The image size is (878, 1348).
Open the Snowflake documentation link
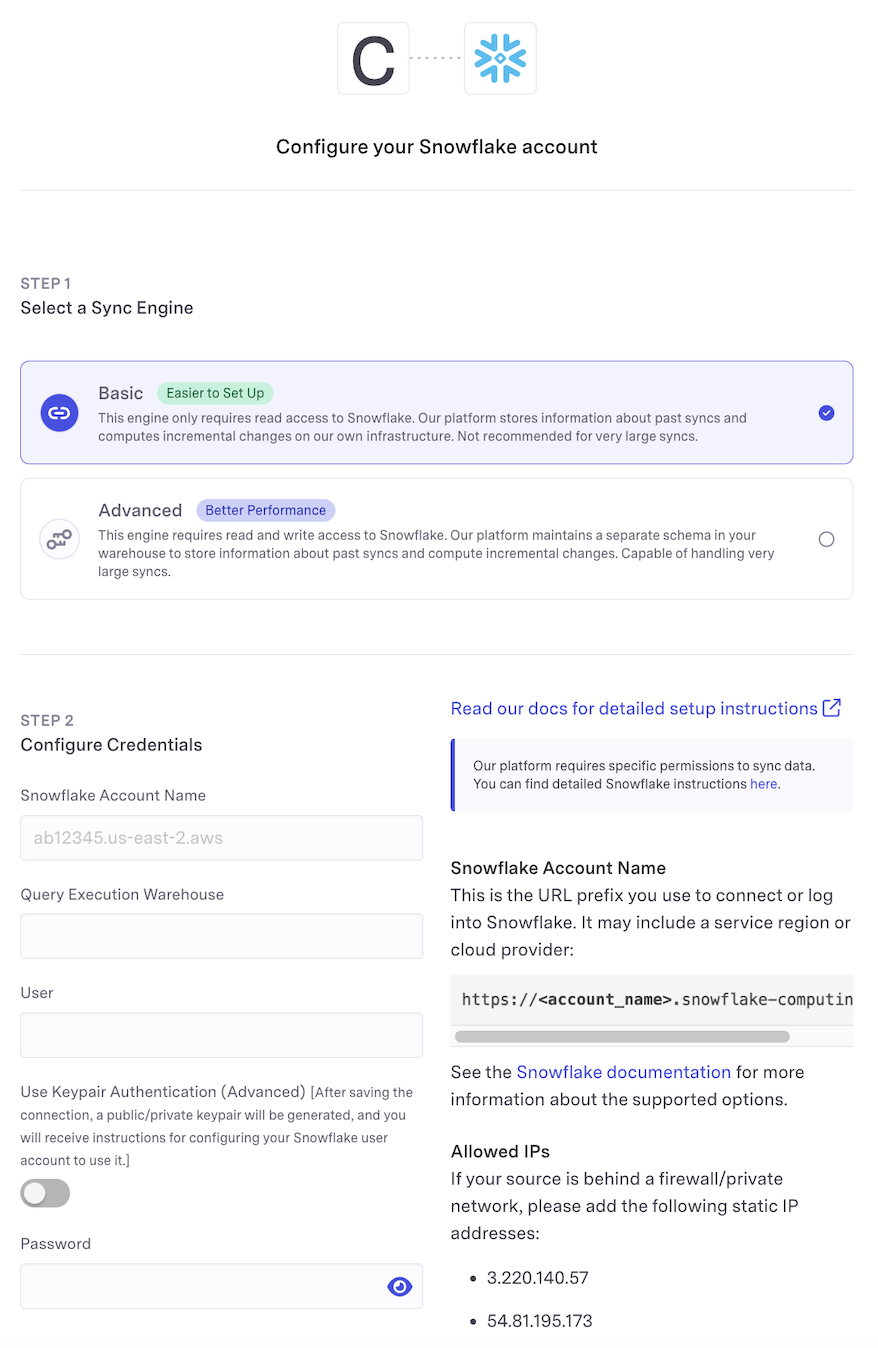coord(623,1072)
